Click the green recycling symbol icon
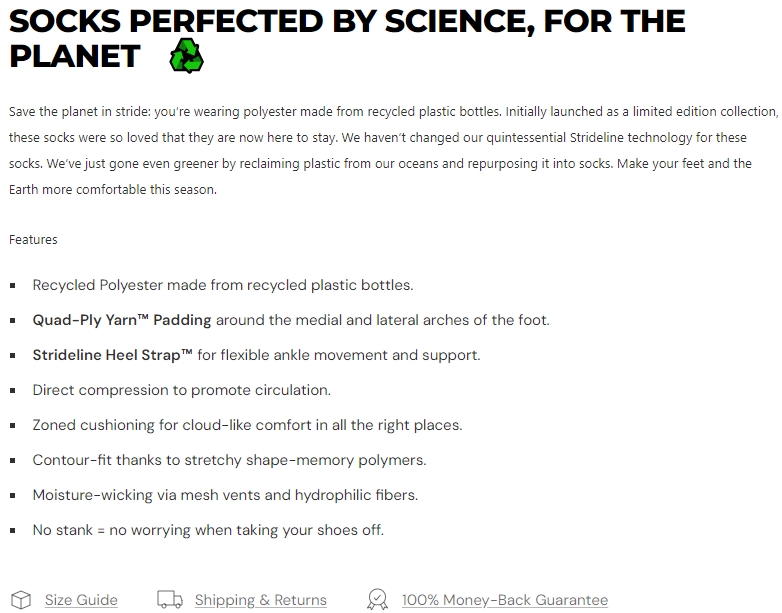The width and height of the screenshot is (782, 613). [186, 56]
